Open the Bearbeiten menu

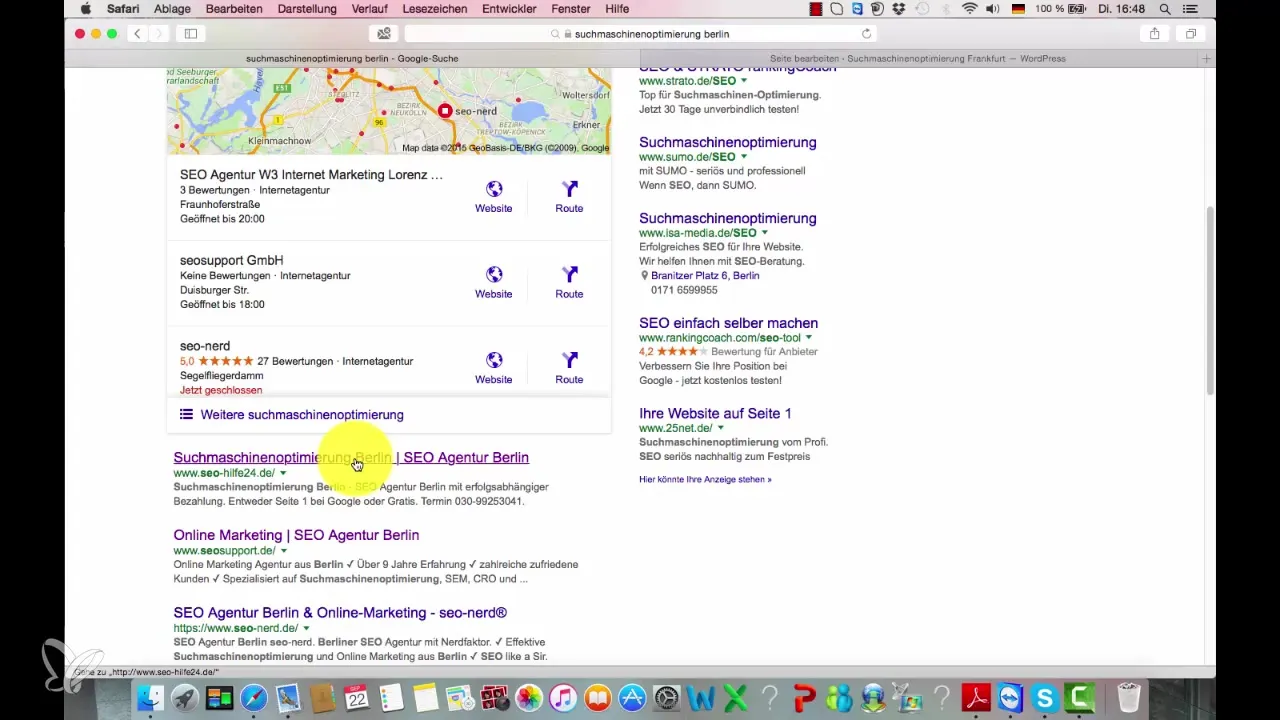[234, 9]
